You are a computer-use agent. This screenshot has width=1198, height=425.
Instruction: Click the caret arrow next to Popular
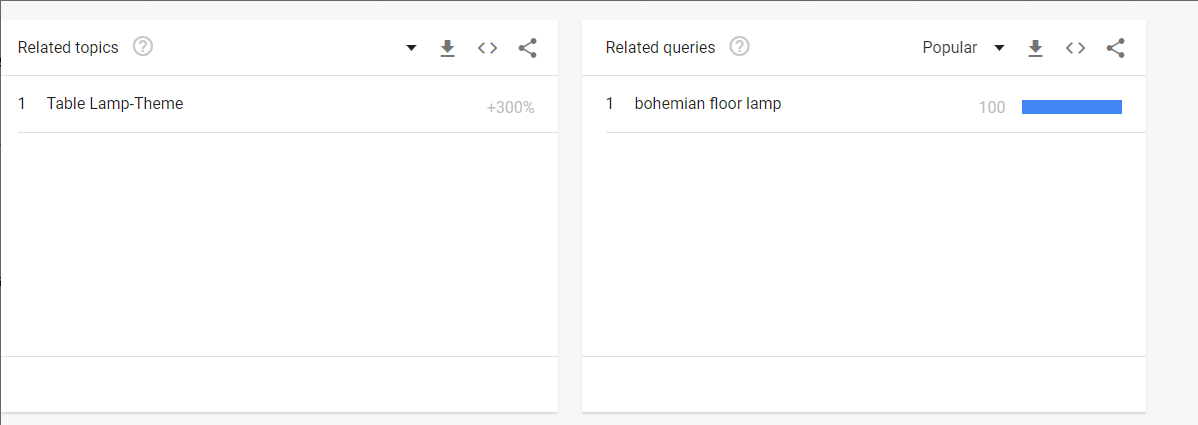tap(999, 48)
